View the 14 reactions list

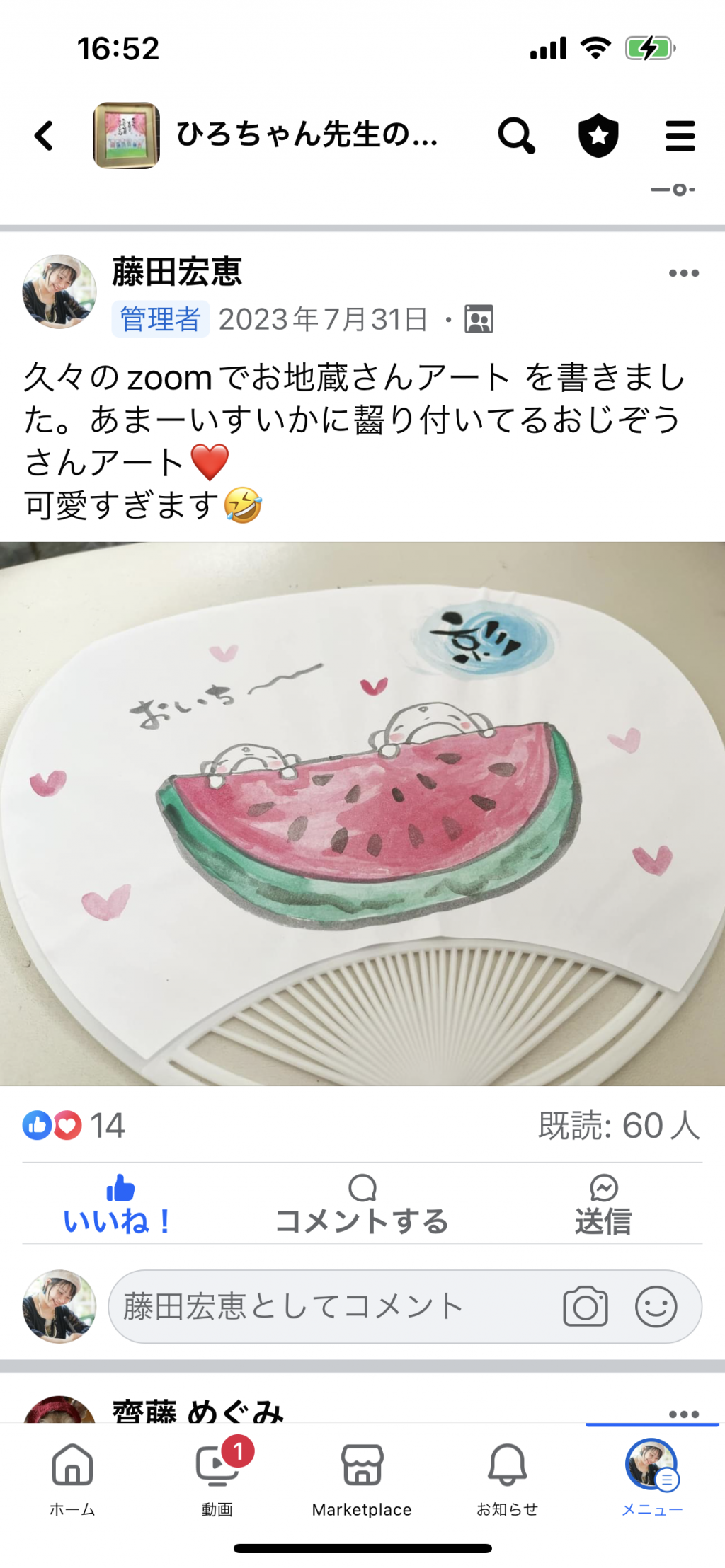pos(74,1125)
